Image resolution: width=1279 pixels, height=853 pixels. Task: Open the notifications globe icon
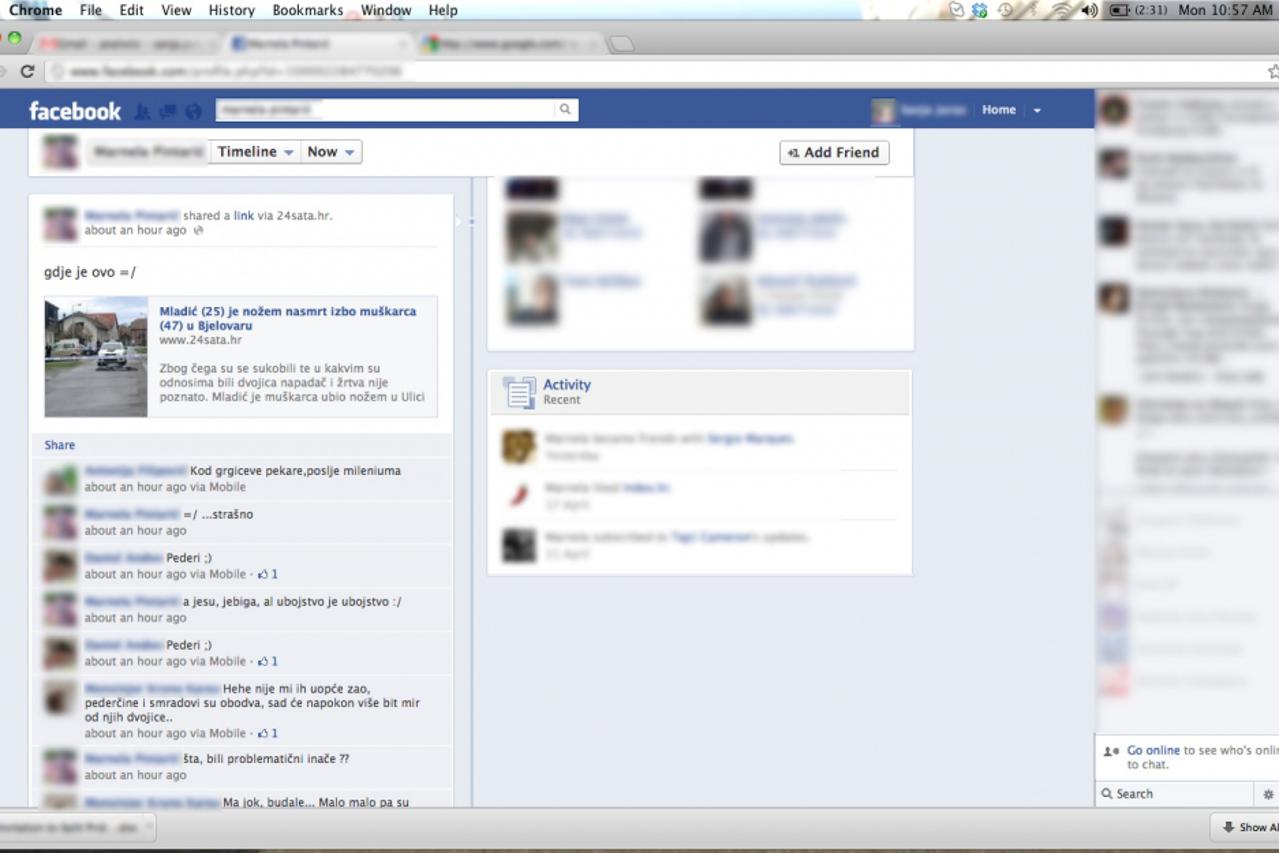pos(194,111)
